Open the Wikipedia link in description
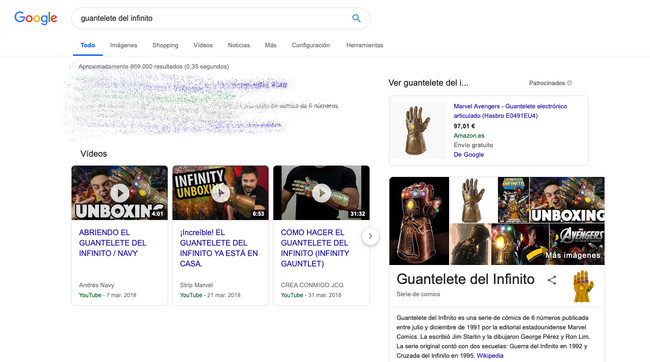 [x=490, y=356]
